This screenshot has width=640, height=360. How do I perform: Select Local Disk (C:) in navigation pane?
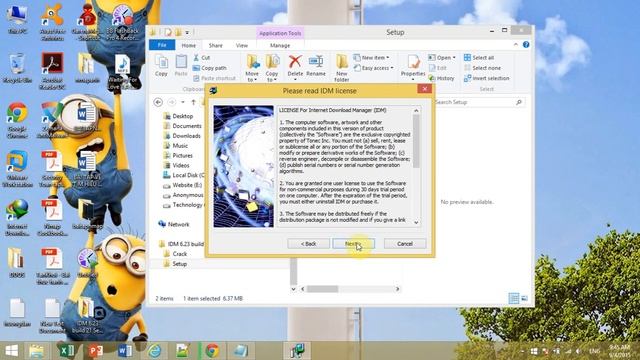184,175
